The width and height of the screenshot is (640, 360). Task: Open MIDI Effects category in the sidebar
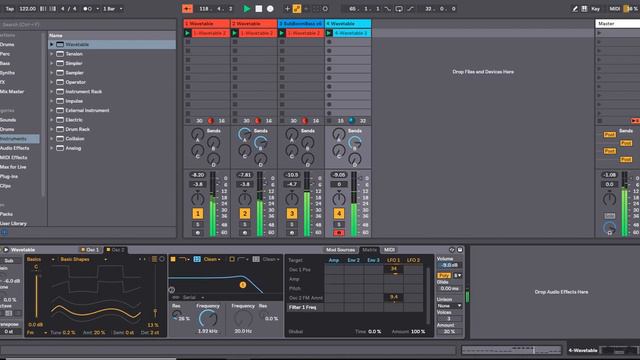(x=14, y=158)
